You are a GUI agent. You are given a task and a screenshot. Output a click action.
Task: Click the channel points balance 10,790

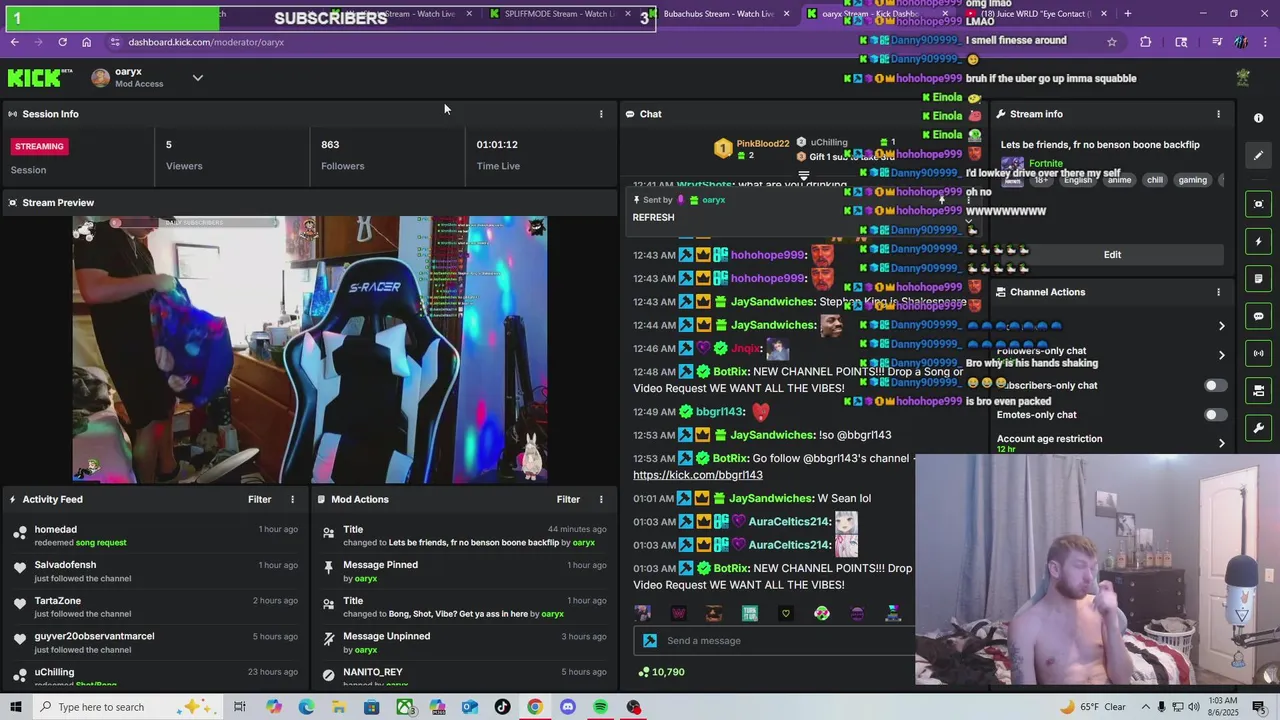[x=661, y=672]
